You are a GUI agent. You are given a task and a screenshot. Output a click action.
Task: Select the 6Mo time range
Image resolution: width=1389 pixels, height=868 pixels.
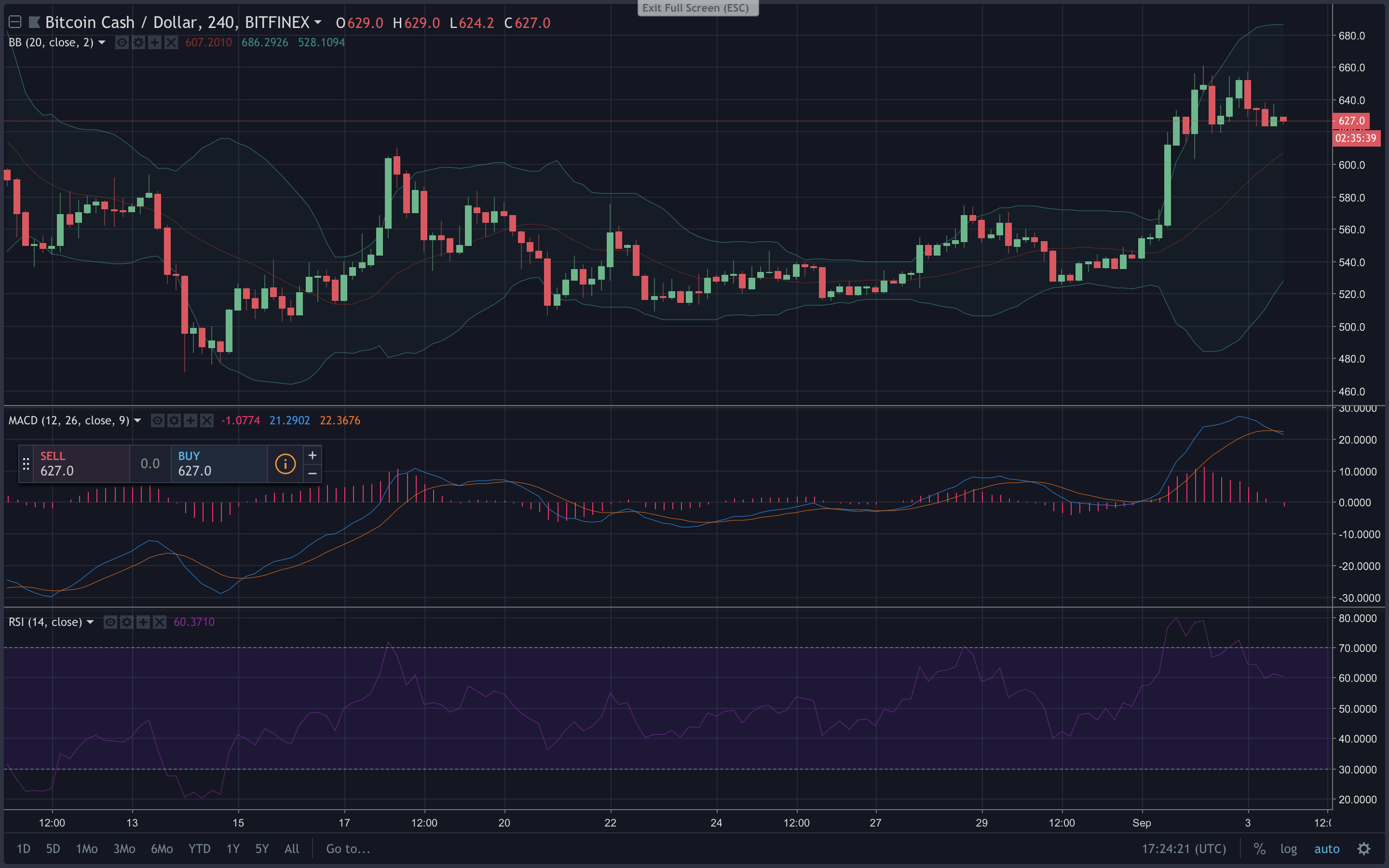(162, 849)
